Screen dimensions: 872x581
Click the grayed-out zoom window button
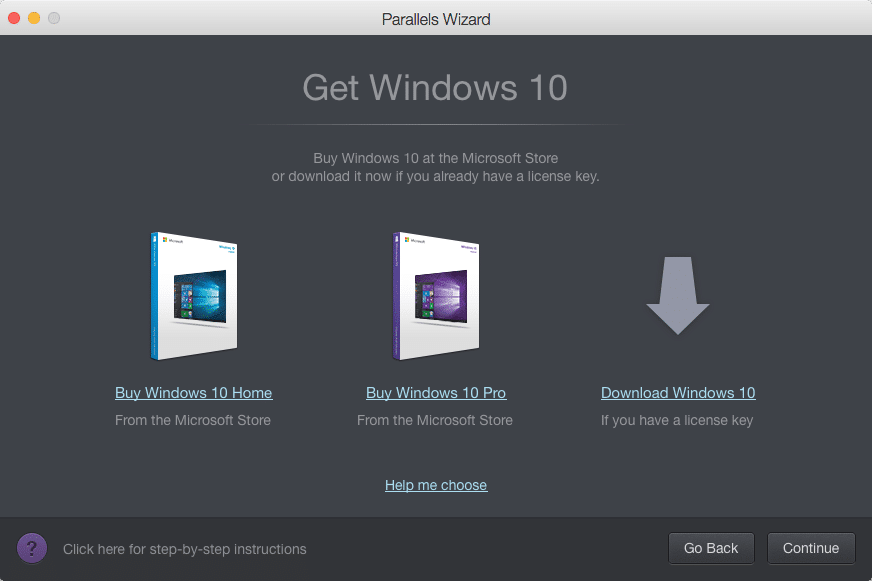coord(54,18)
